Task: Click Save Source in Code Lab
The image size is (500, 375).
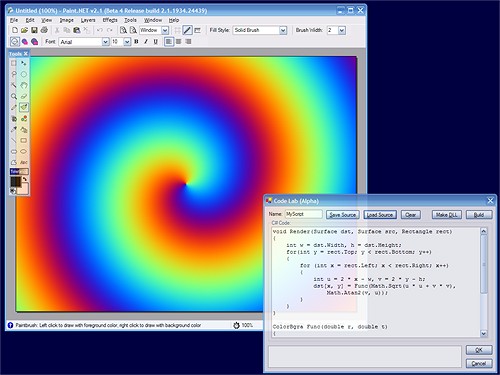Action: pos(343,215)
